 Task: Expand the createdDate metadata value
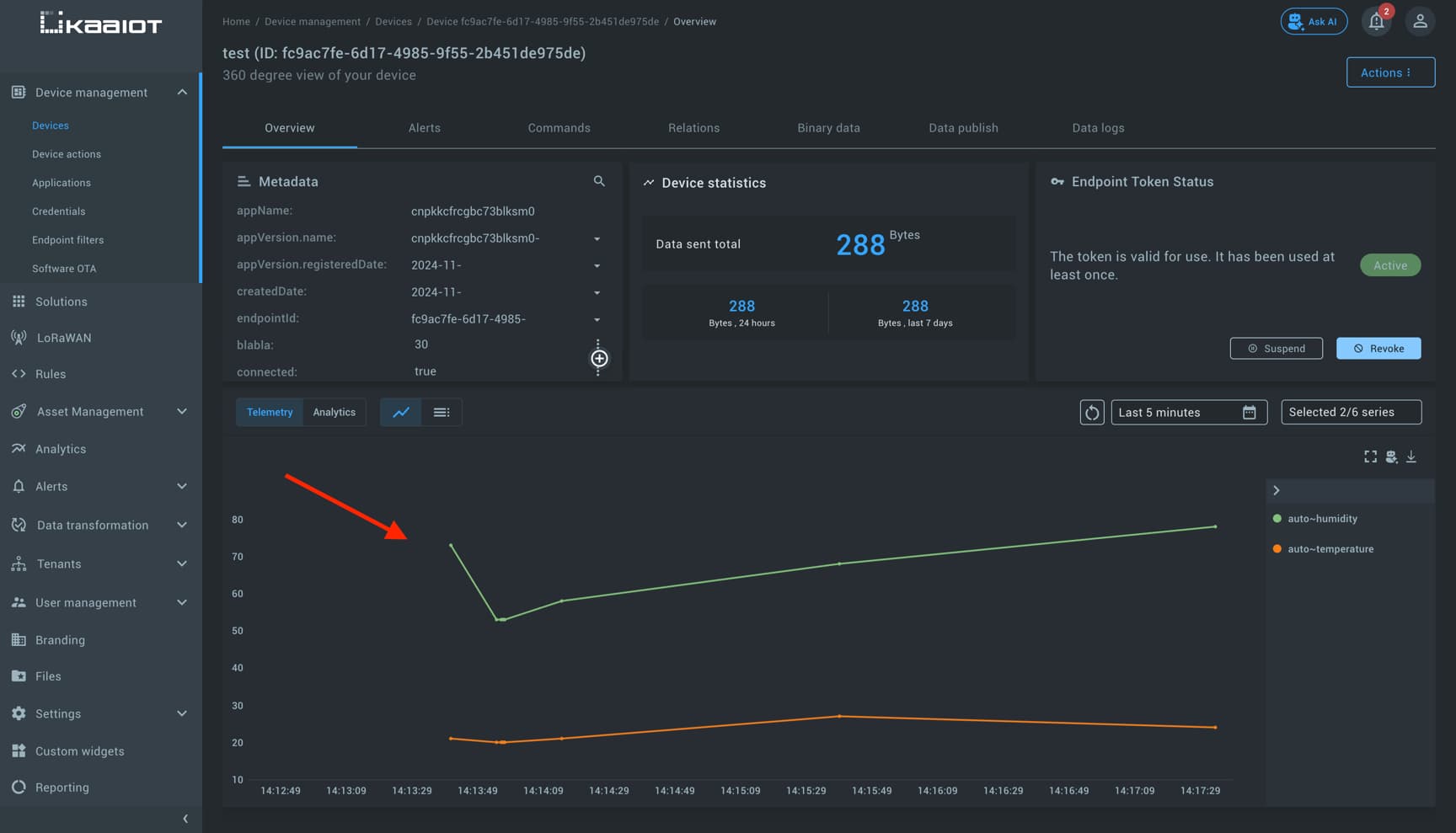(597, 293)
